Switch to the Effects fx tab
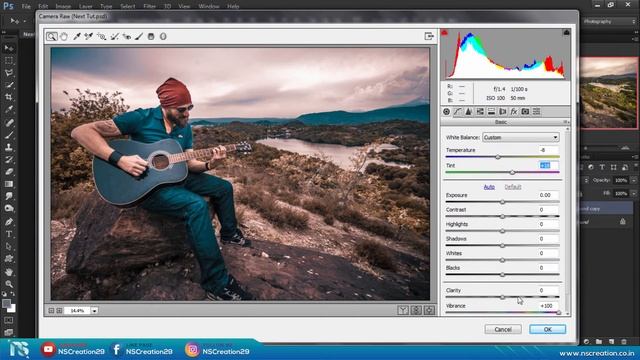Viewport: 640px width, 360px height. point(514,111)
